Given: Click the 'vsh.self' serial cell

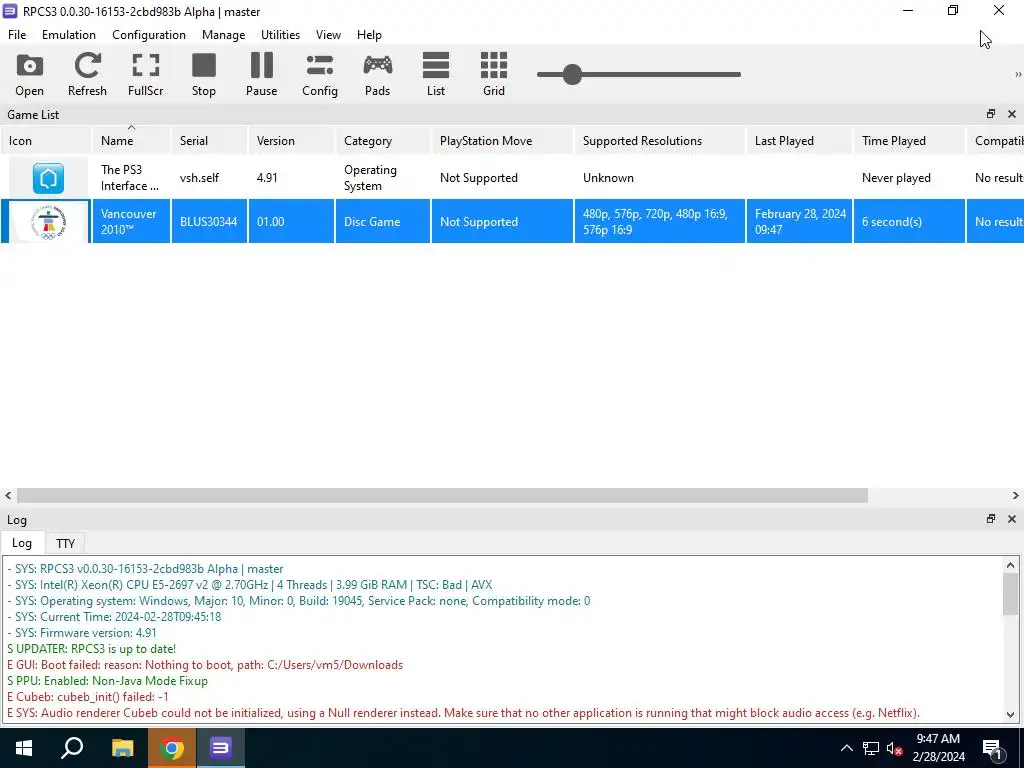Looking at the screenshot, I should [209, 178].
